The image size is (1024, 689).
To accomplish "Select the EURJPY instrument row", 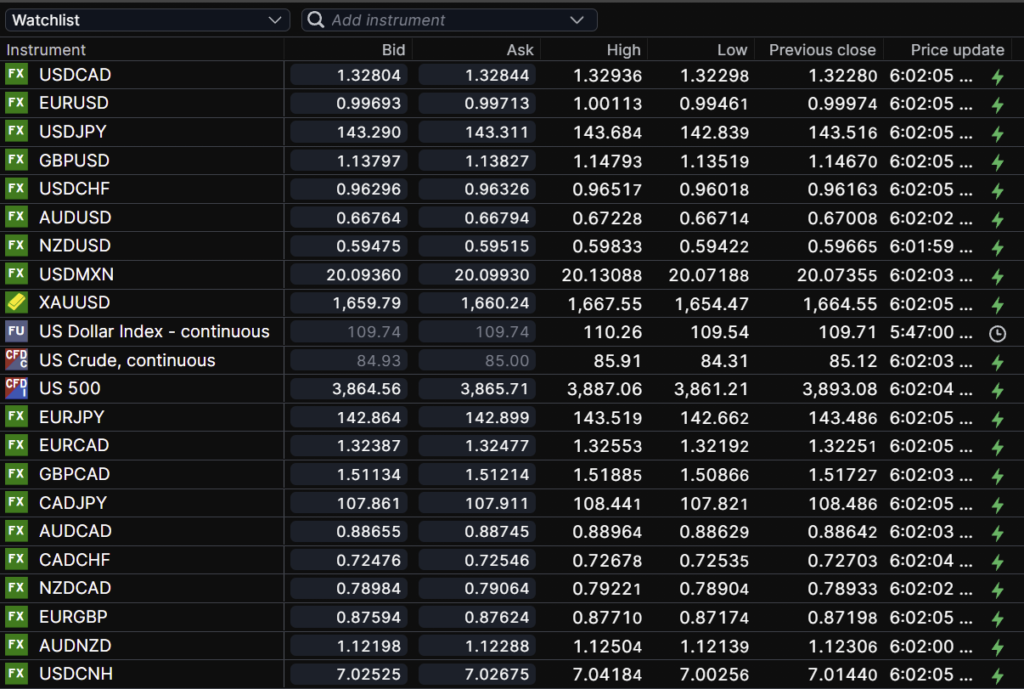I will click(72, 417).
